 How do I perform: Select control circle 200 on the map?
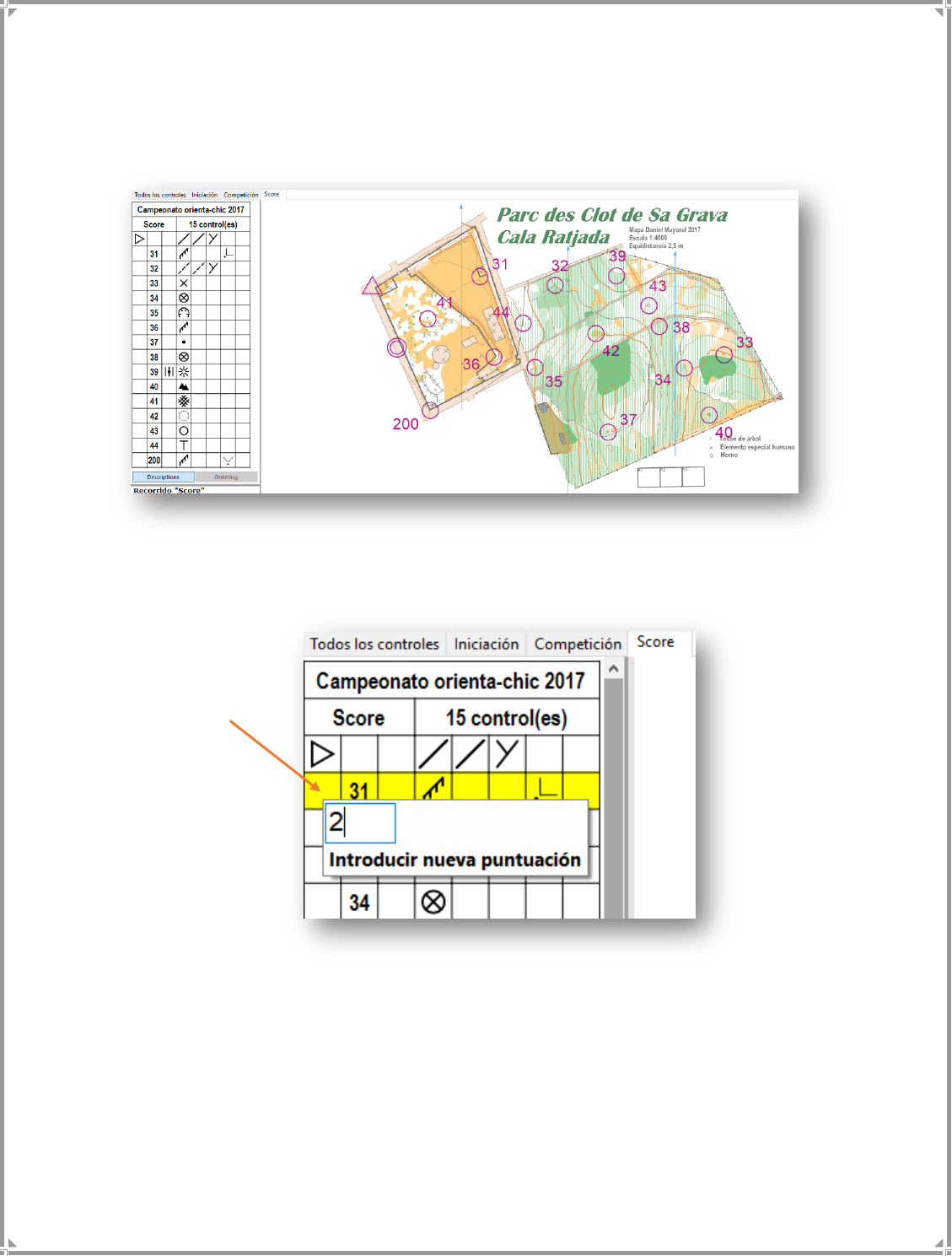pos(431,411)
